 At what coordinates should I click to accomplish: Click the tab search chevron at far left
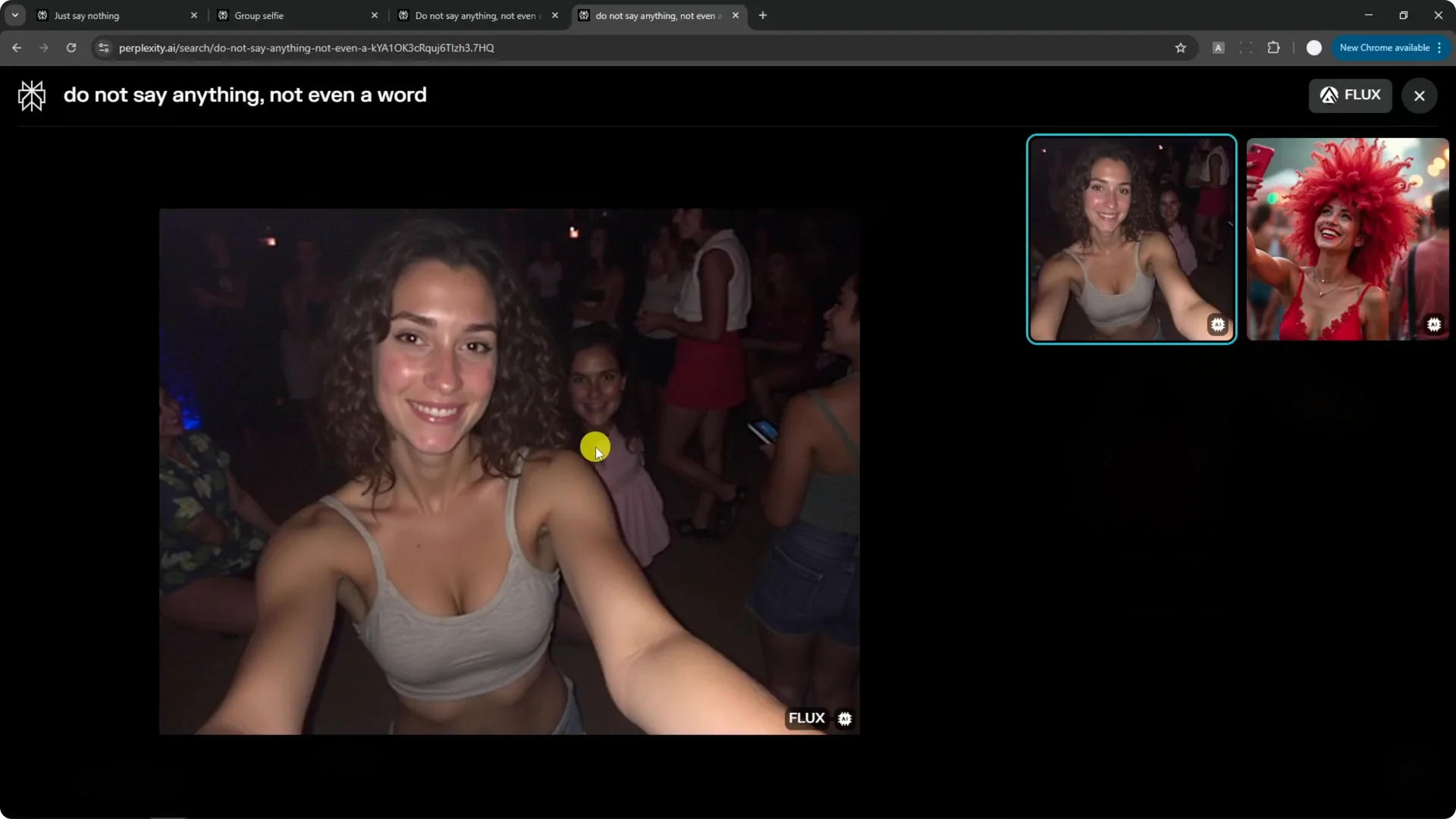(x=14, y=15)
